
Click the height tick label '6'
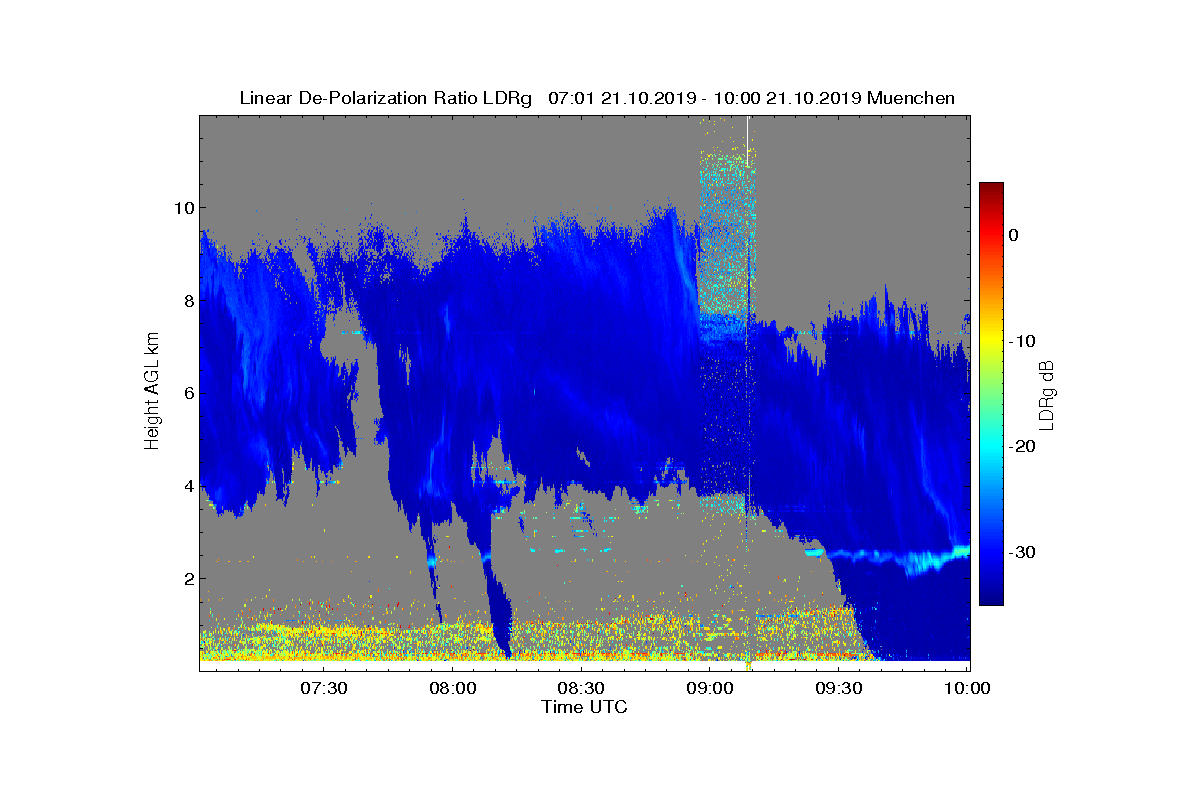click(188, 393)
